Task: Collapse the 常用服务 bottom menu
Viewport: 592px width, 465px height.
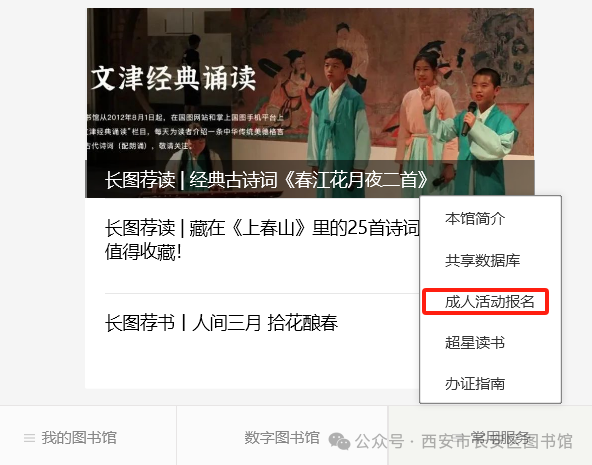Action: (x=490, y=436)
